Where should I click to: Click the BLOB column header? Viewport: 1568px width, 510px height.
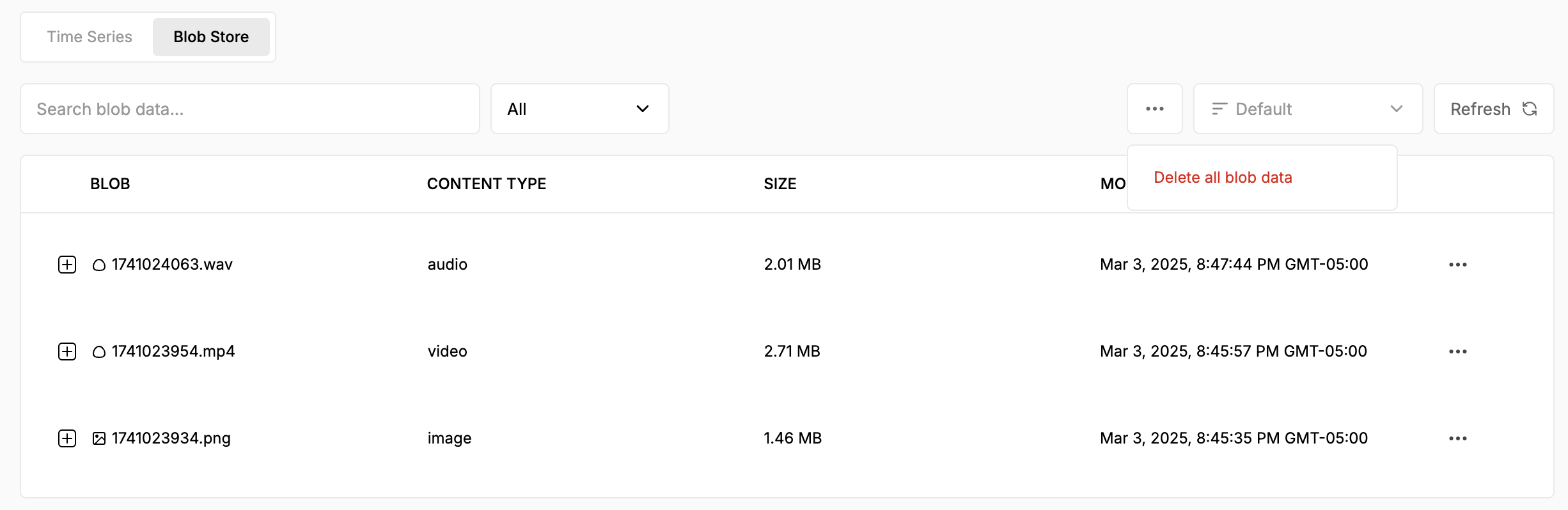pos(110,184)
